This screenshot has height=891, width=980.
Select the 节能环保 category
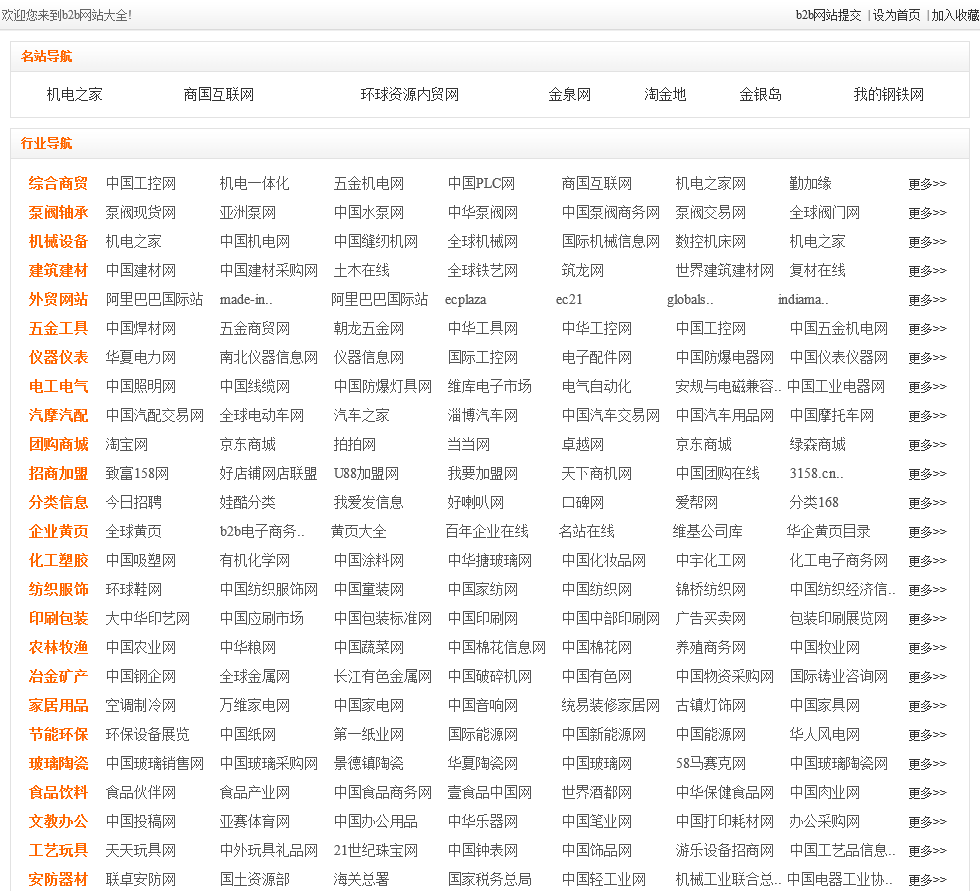58,734
